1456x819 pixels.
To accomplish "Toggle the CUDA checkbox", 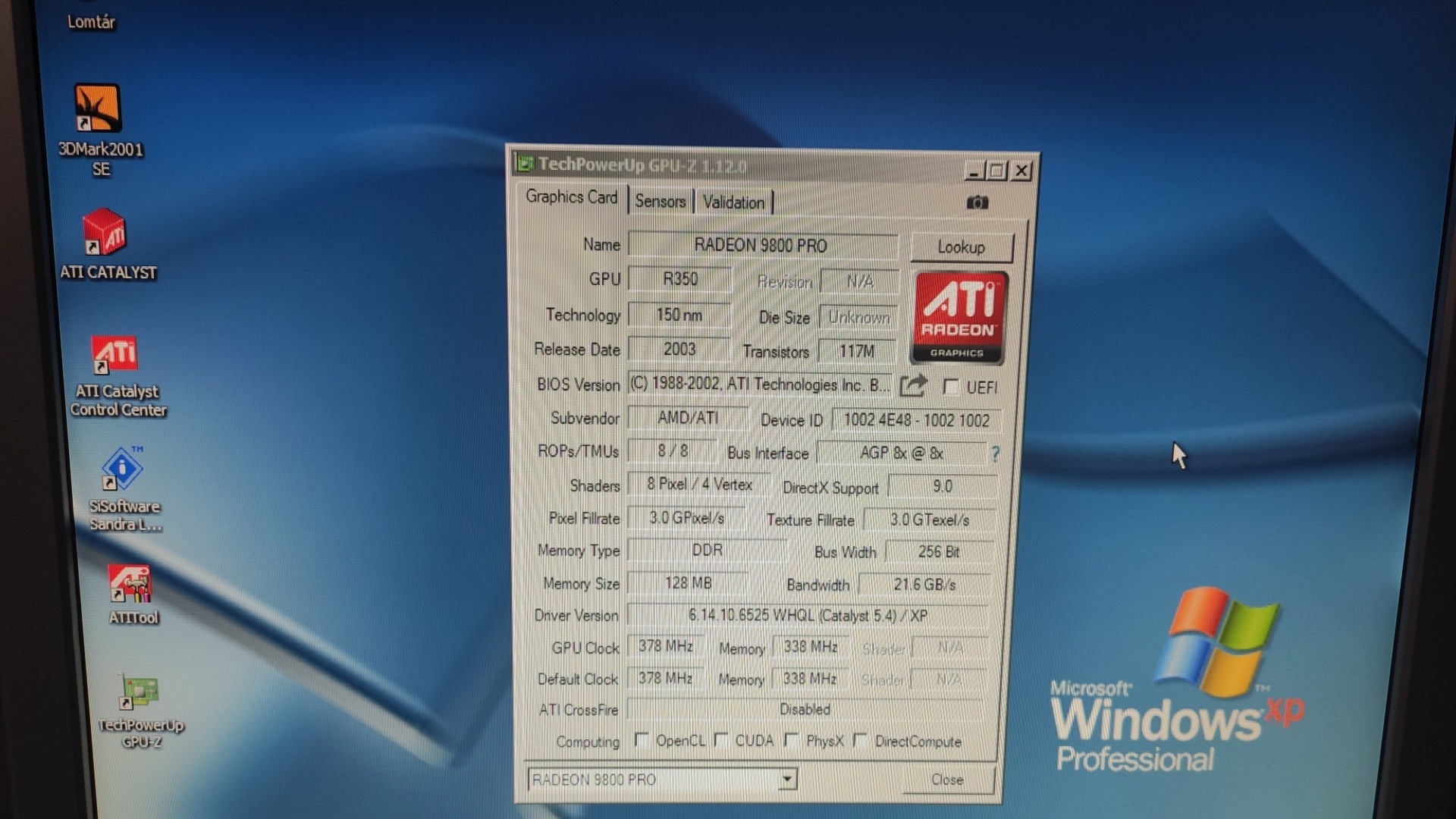I will click(720, 739).
